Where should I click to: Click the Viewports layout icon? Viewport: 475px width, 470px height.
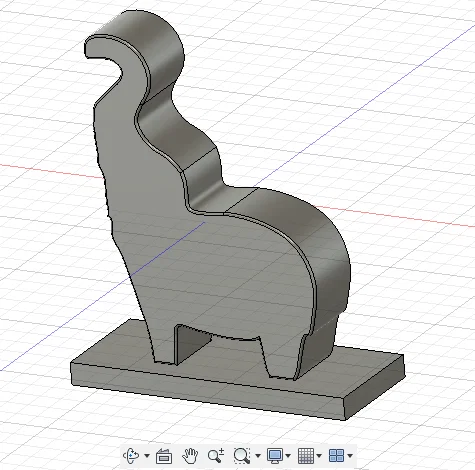tap(336, 456)
